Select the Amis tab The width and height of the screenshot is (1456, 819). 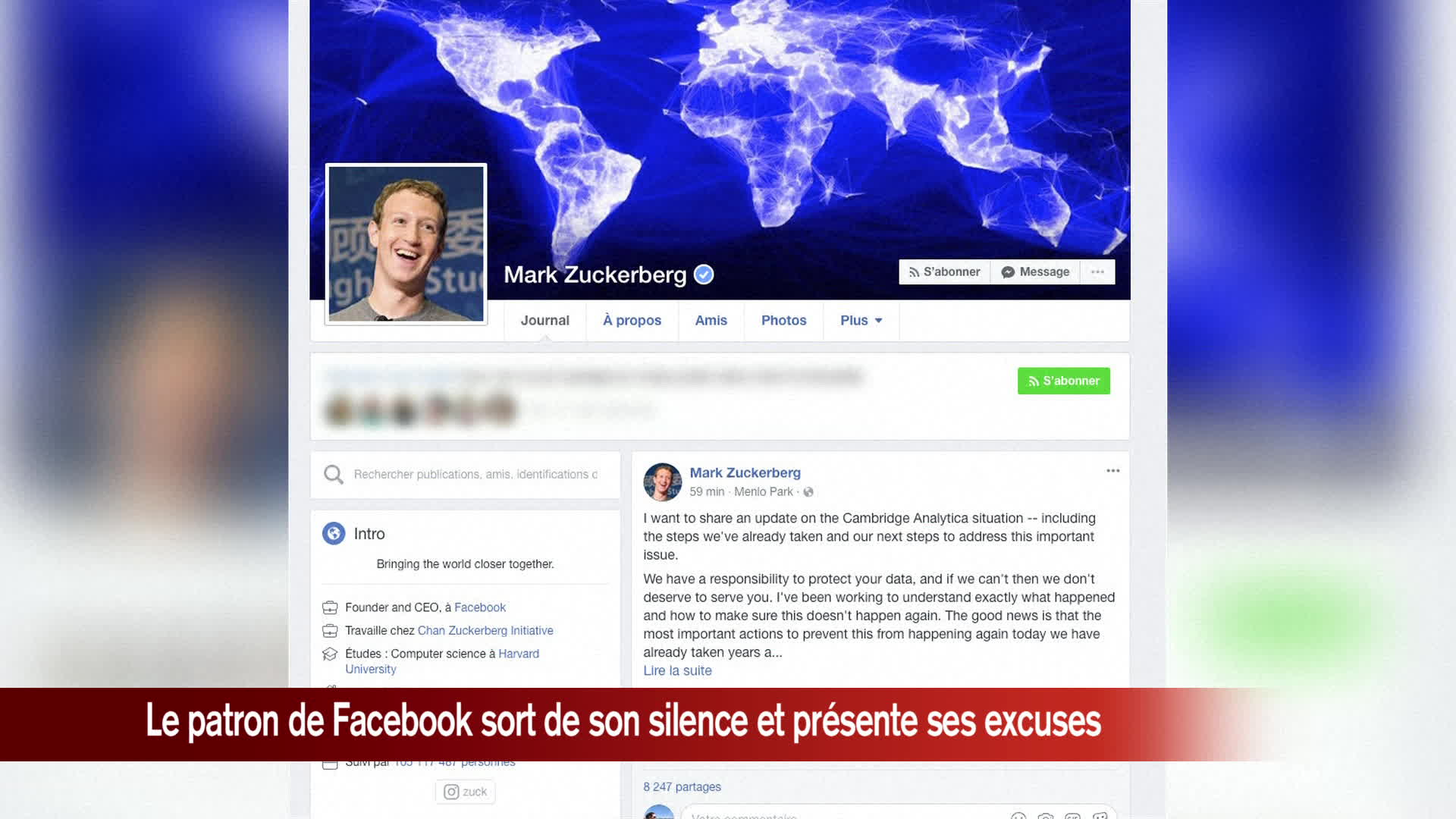[x=711, y=320]
